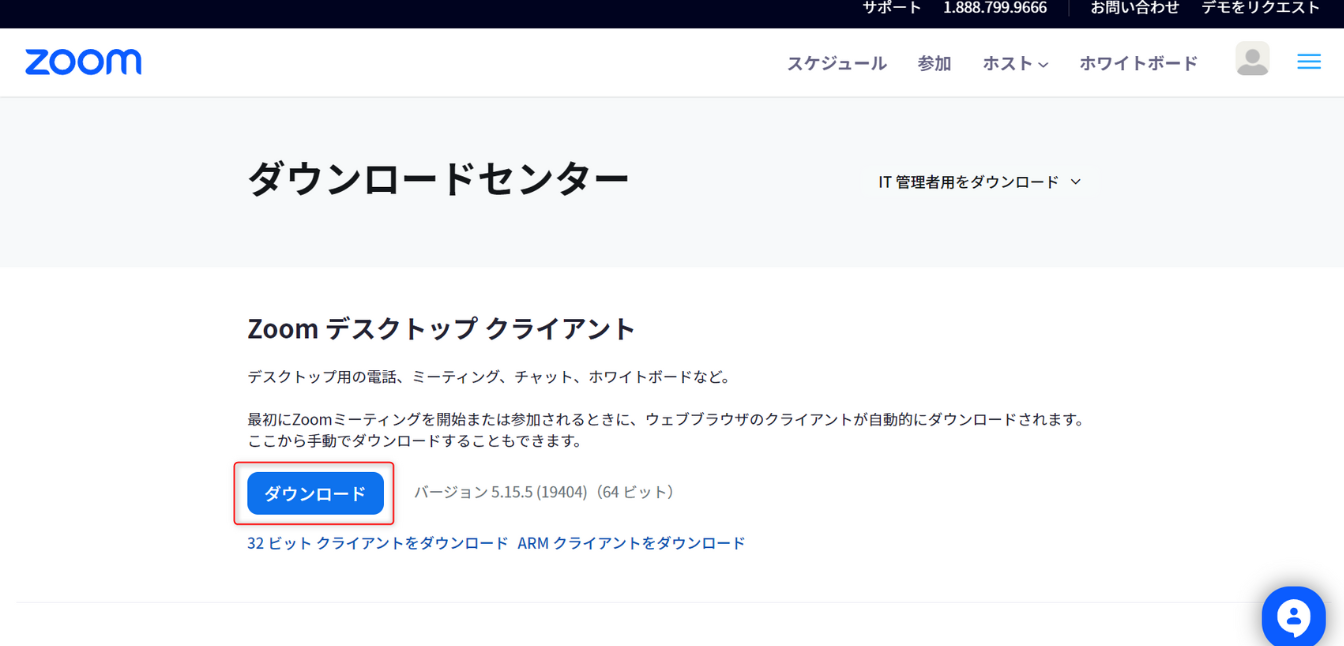This screenshot has width=1344, height=646.
Task: Open the chat assistant bubble
Action: pos(1293,616)
